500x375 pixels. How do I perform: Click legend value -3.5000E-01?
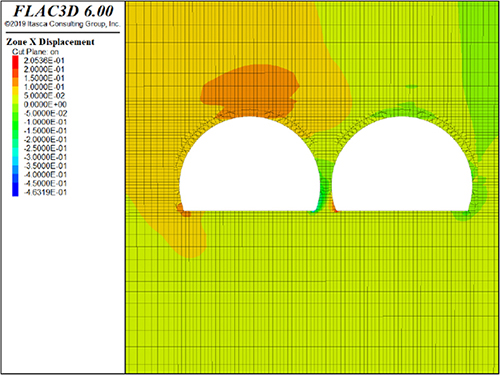(45, 166)
